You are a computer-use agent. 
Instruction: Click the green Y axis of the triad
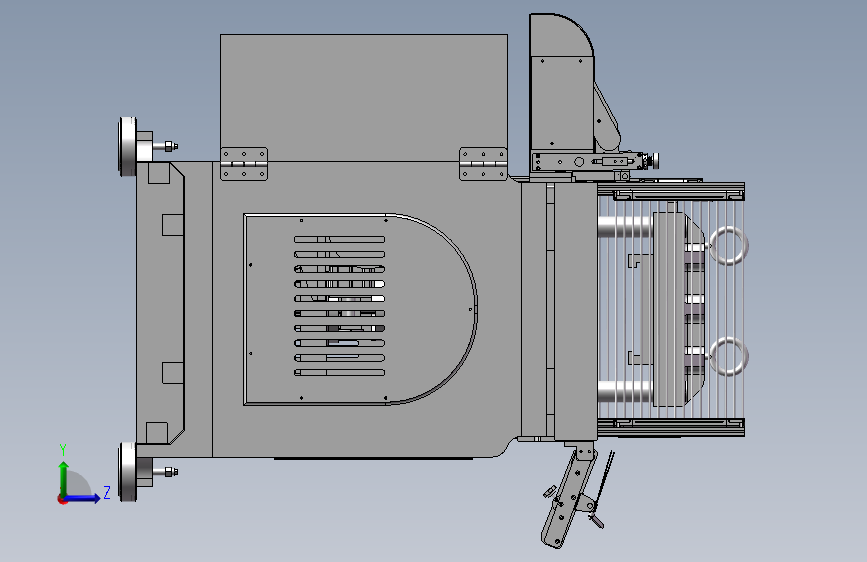[64, 478]
